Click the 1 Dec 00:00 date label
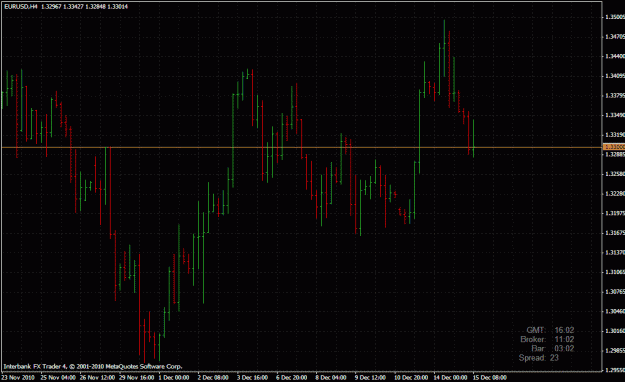 point(174,377)
